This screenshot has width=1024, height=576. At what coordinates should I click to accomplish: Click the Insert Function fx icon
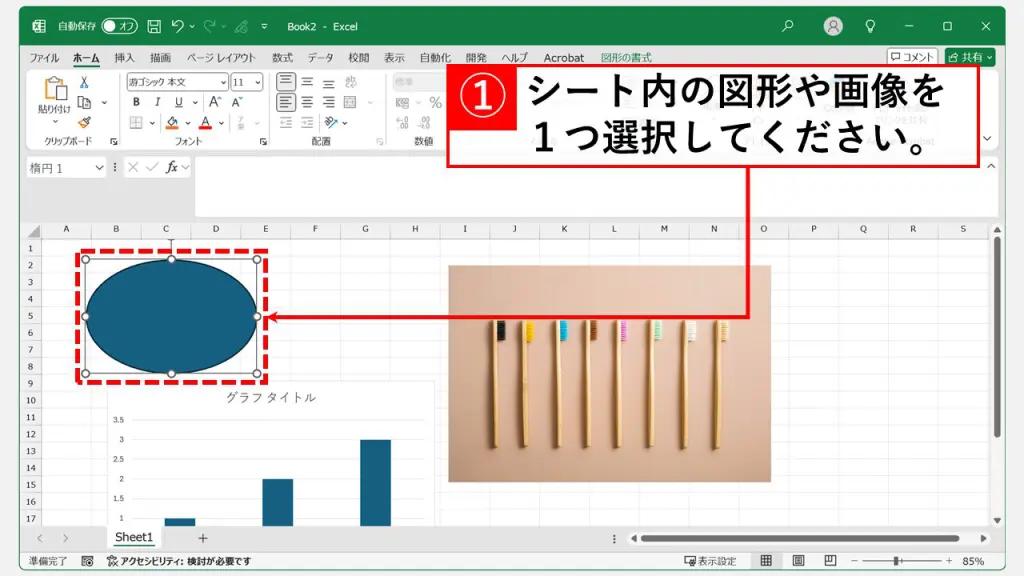pyautogui.click(x=172, y=168)
